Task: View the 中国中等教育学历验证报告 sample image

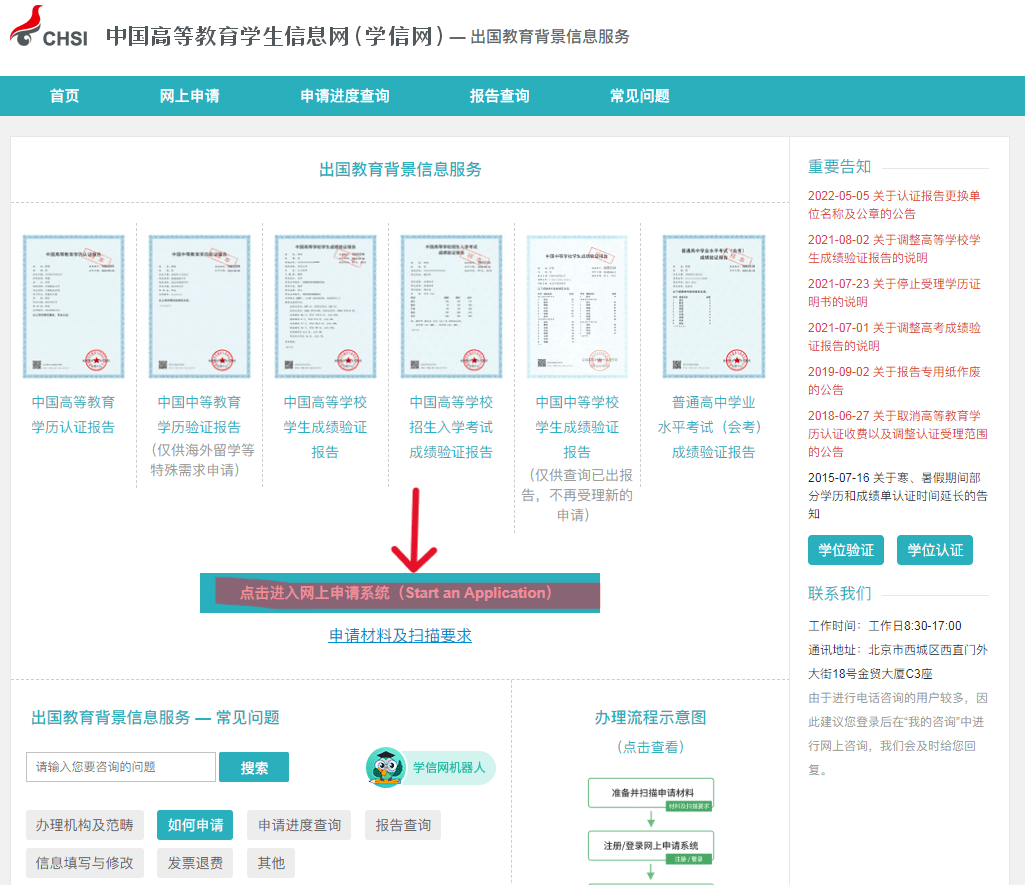Action: (x=199, y=306)
